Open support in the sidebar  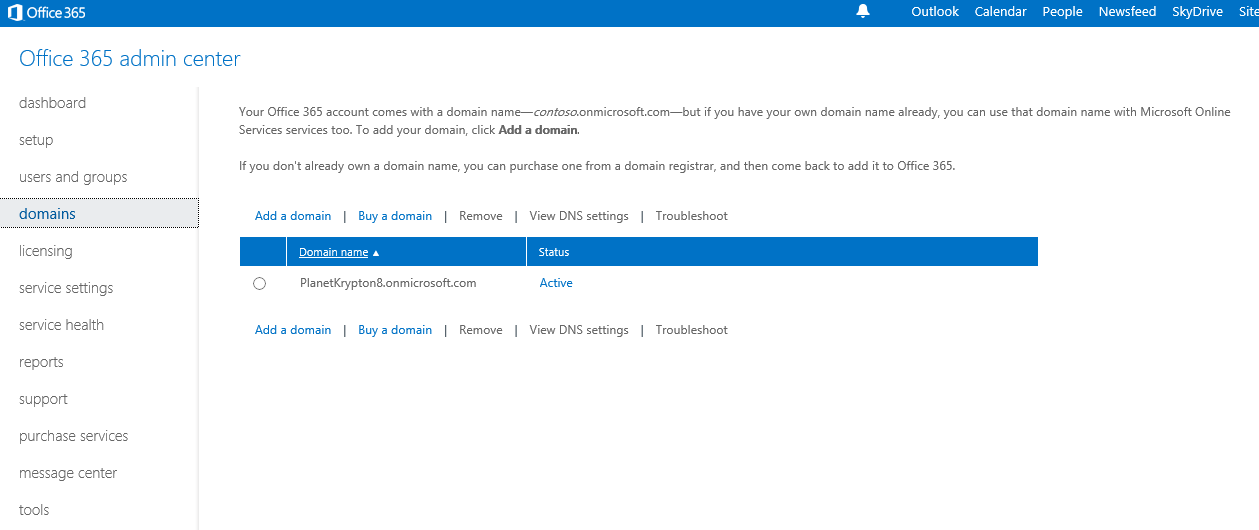coord(43,399)
